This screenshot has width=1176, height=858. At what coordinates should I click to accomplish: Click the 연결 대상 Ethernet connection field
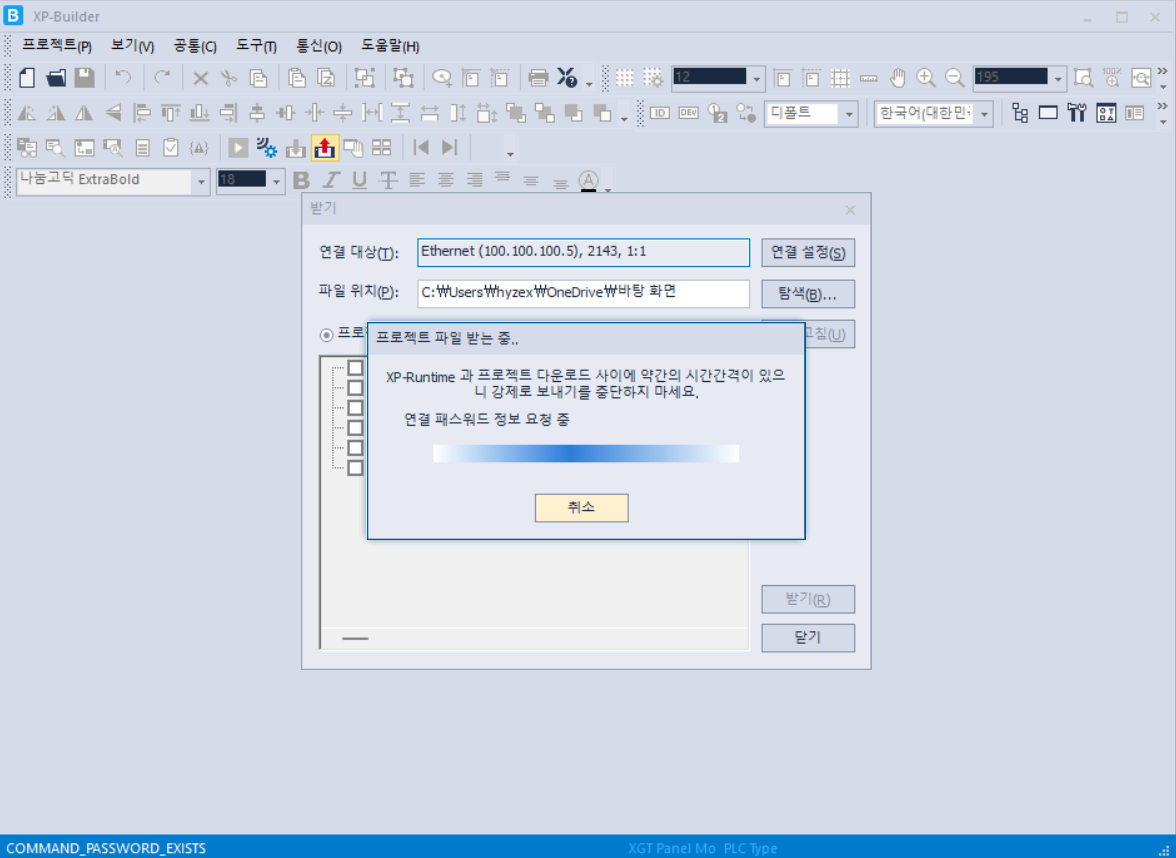(x=584, y=253)
